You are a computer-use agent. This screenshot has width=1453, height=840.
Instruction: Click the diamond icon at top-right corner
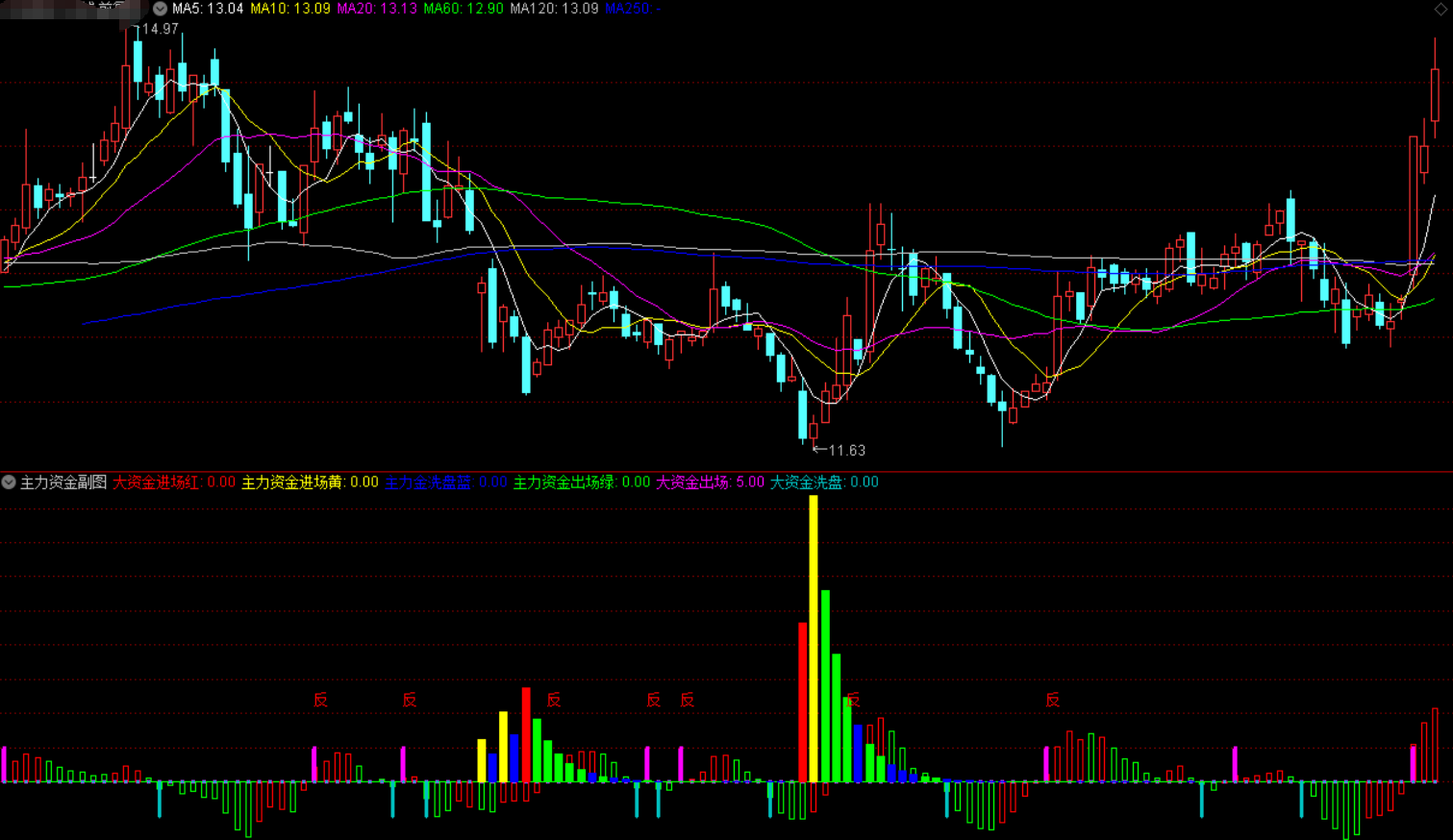tap(1440, 9)
